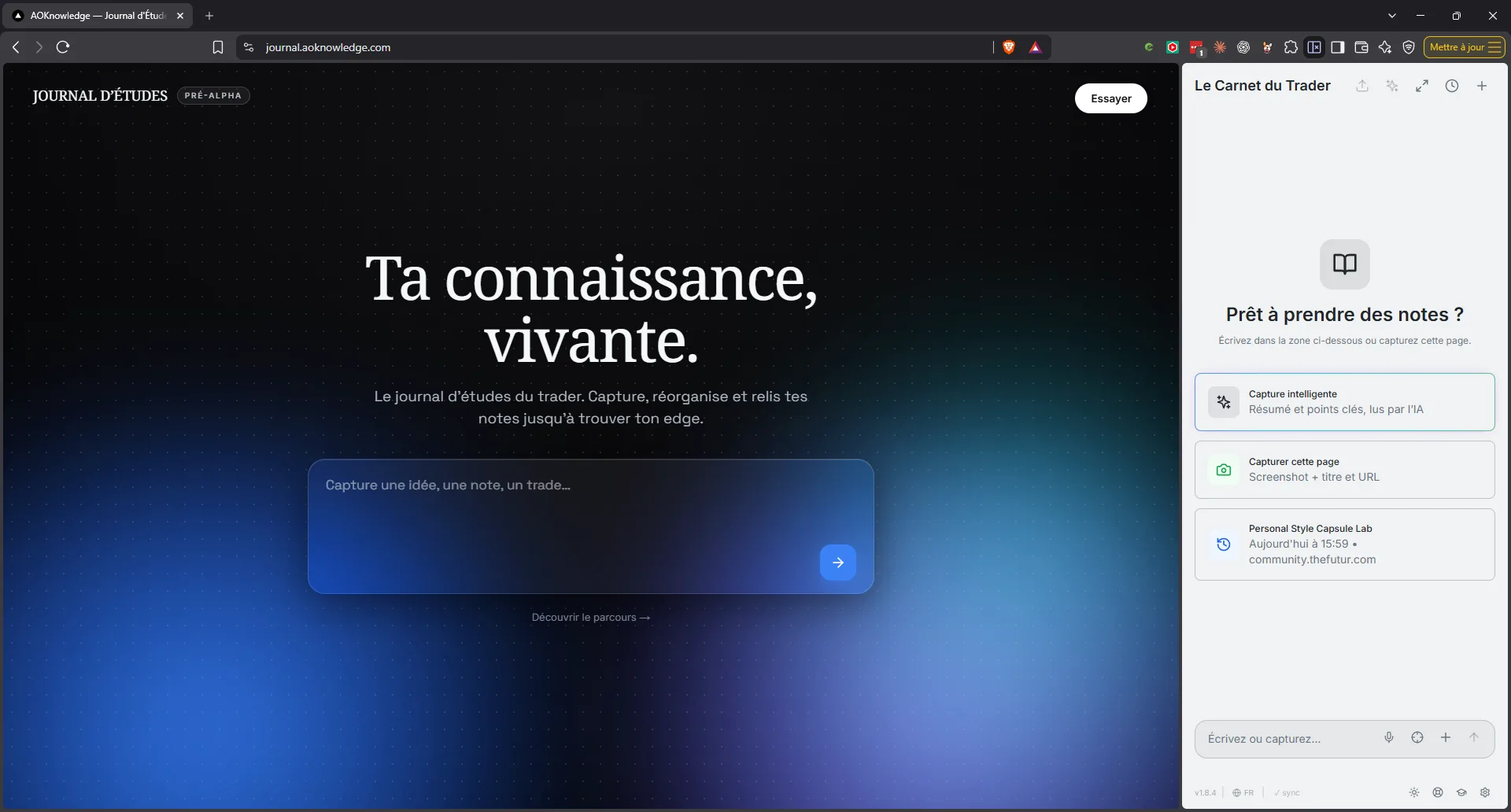Image resolution: width=1511 pixels, height=812 pixels.
Task: Open the graduation cap tutorial icon
Action: pyautogui.click(x=1461, y=792)
